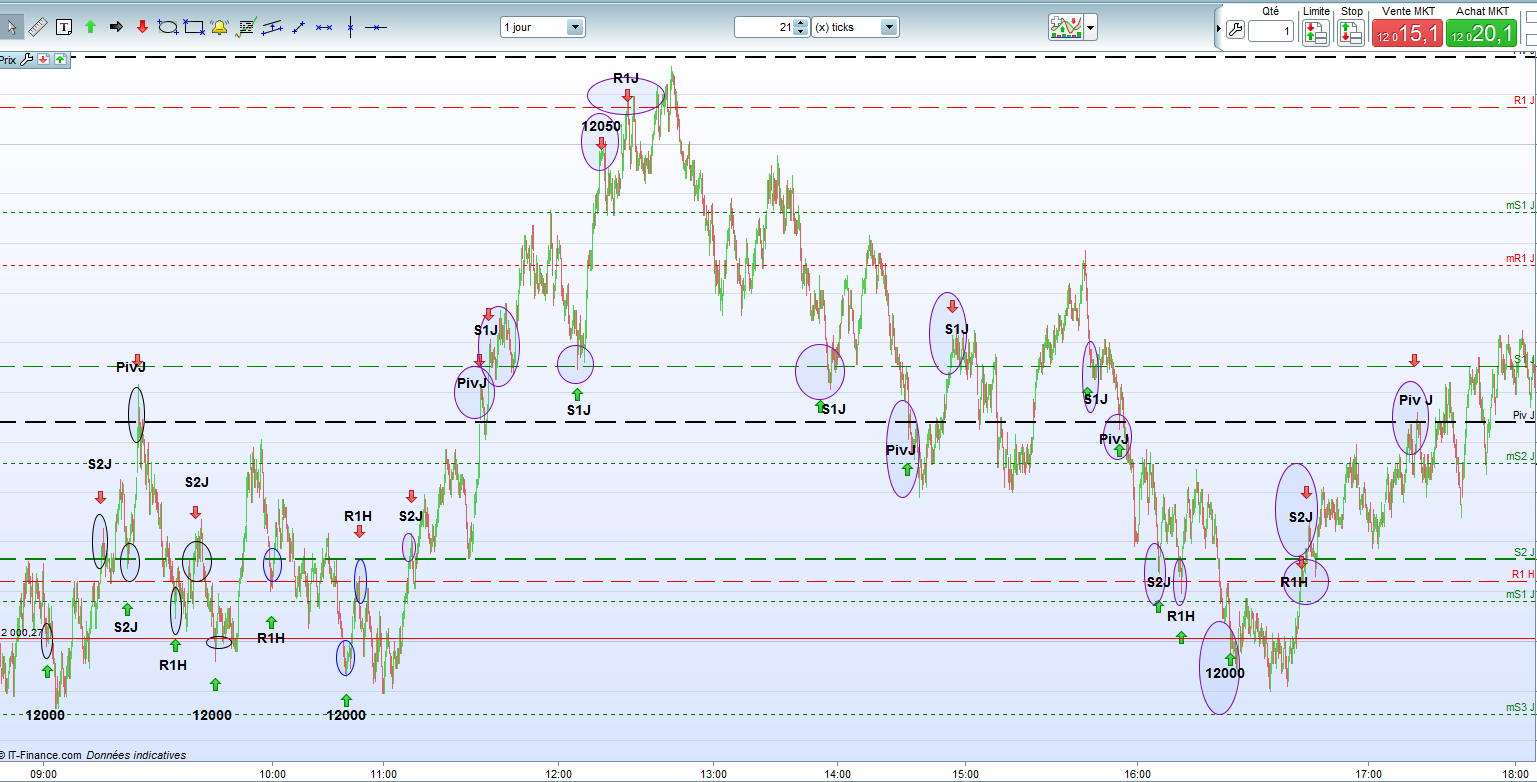The width and height of the screenshot is (1537, 782).
Task: Choose the red down arrow drawing tool
Action: tap(142, 27)
